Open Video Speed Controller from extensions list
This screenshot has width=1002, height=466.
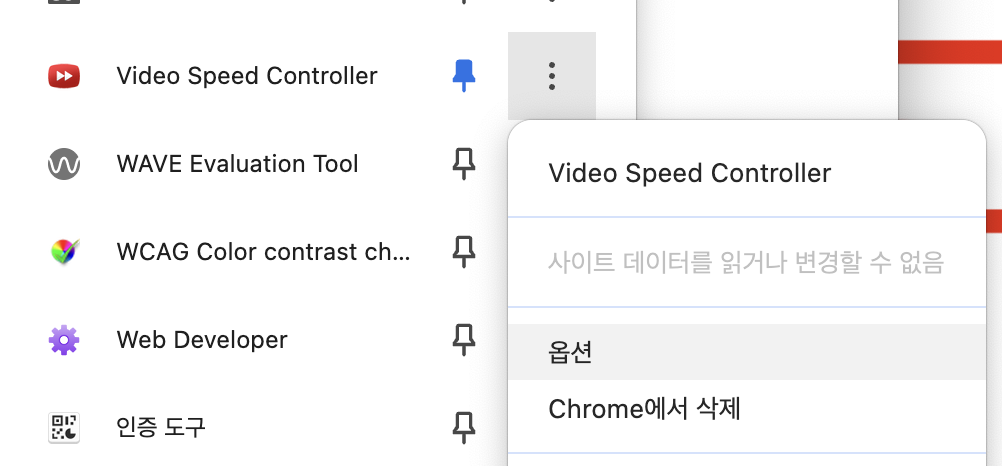(x=247, y=76)
